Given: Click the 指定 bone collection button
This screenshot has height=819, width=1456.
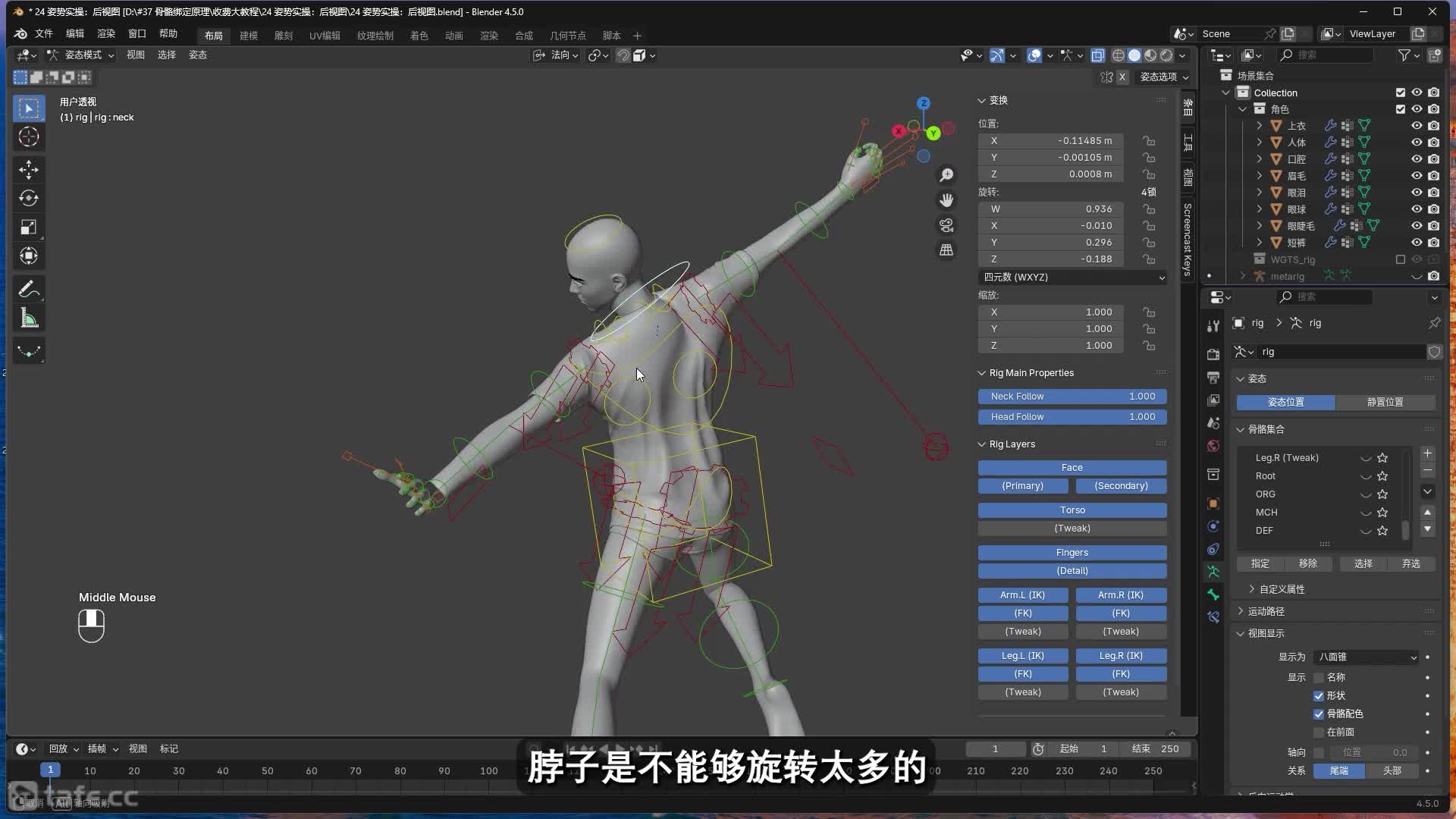Looking at the screenshot, I should [1260, 564].
